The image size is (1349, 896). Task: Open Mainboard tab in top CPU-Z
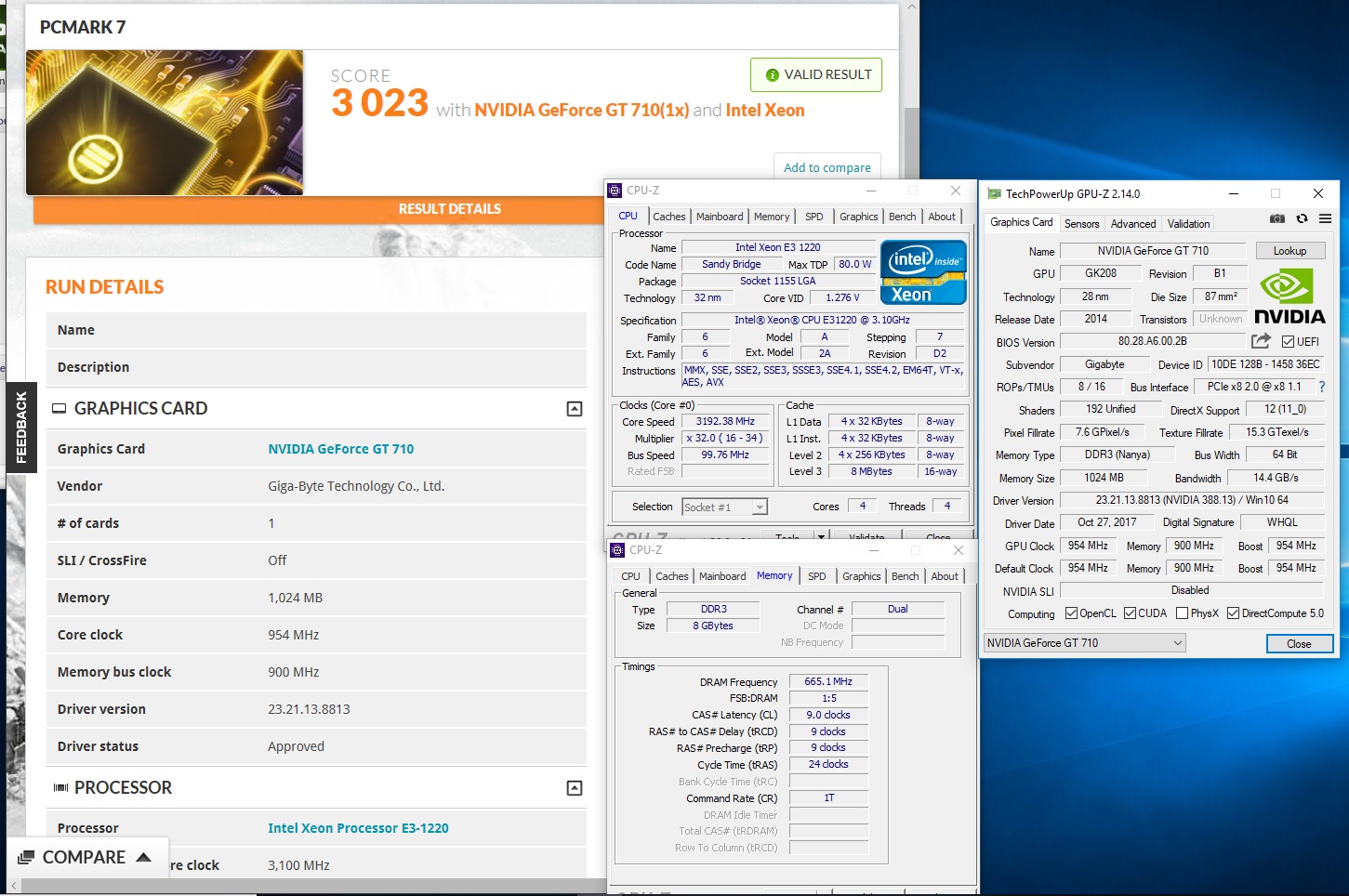point(720,217)
